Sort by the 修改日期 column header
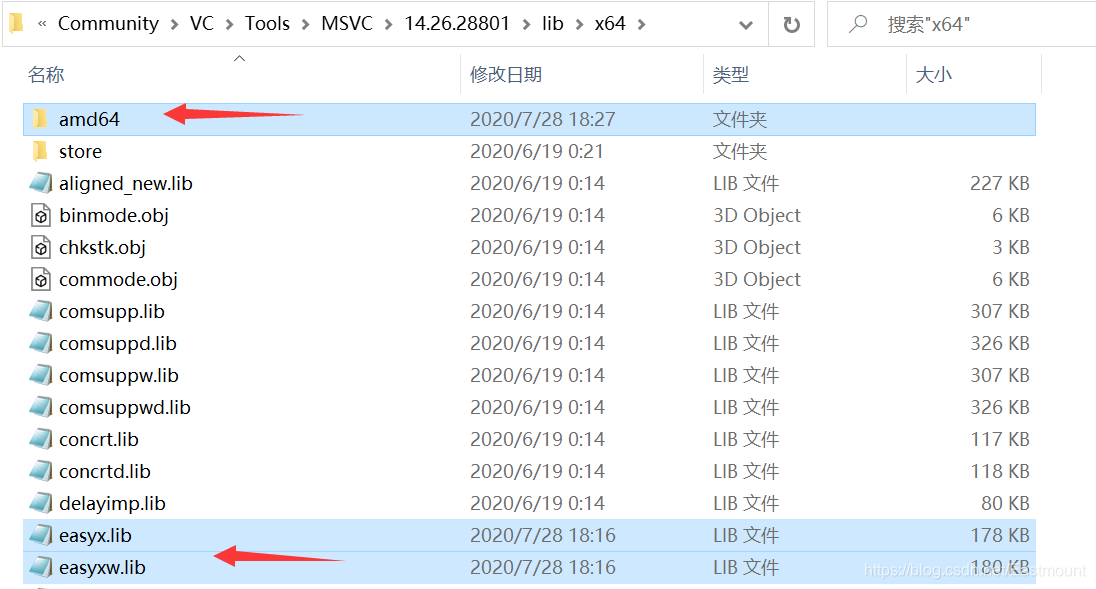1096x589 pixels. [506, 75]
